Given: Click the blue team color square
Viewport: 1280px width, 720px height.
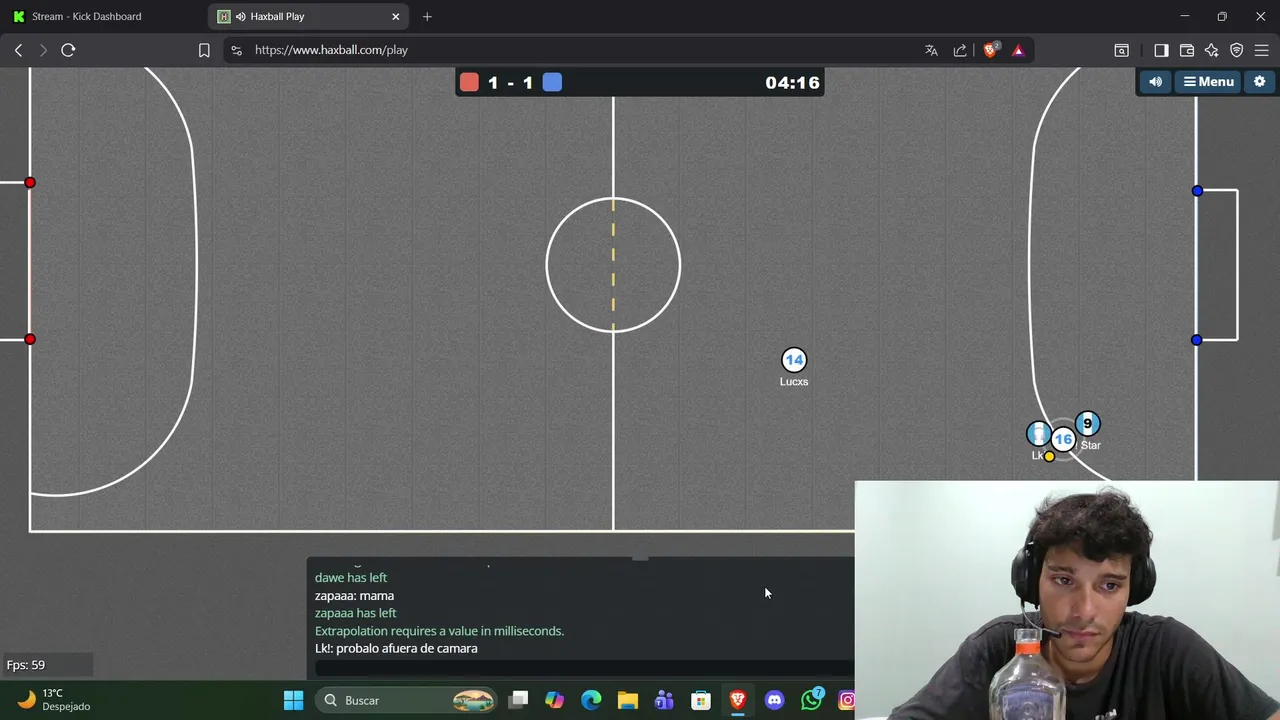Looking at the screenshot, I should (552, 82).
